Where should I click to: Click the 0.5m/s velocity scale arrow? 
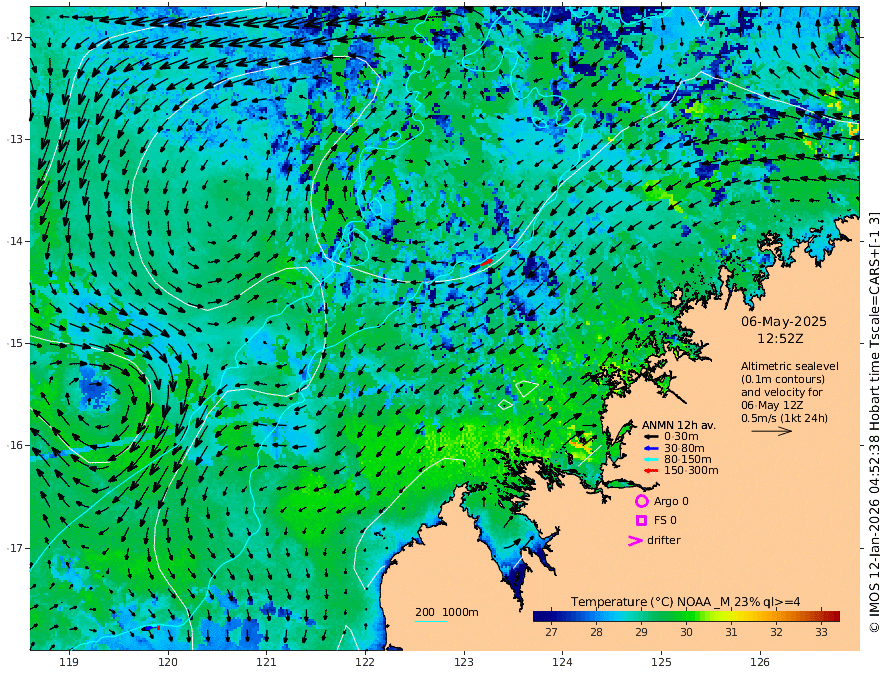[772, 431]
